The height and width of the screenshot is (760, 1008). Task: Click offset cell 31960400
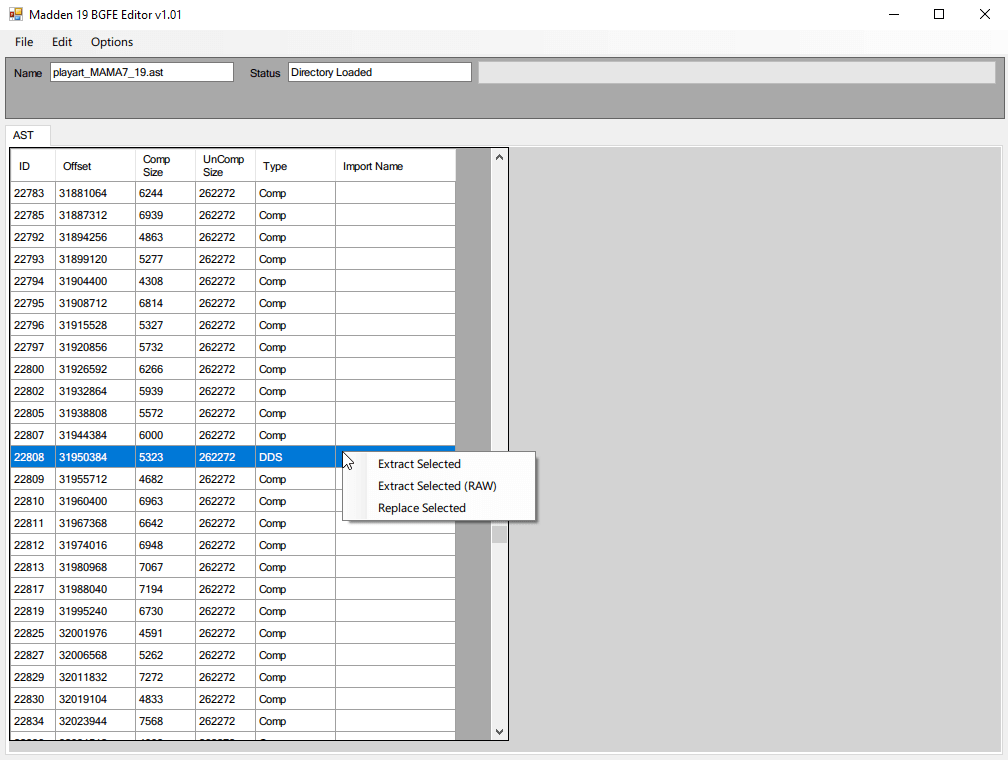[x=95, y=501]
